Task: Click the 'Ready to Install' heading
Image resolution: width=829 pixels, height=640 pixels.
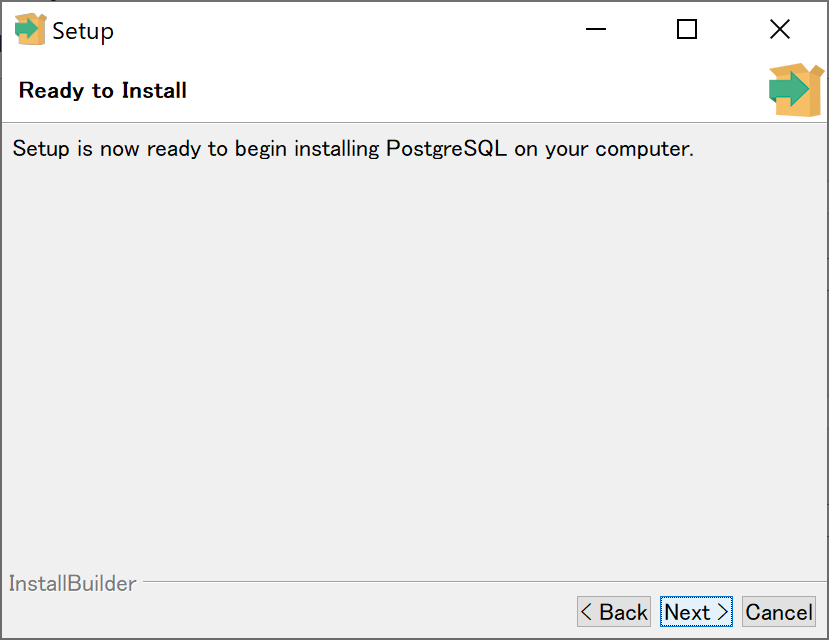Action: [x=102, y=90]
